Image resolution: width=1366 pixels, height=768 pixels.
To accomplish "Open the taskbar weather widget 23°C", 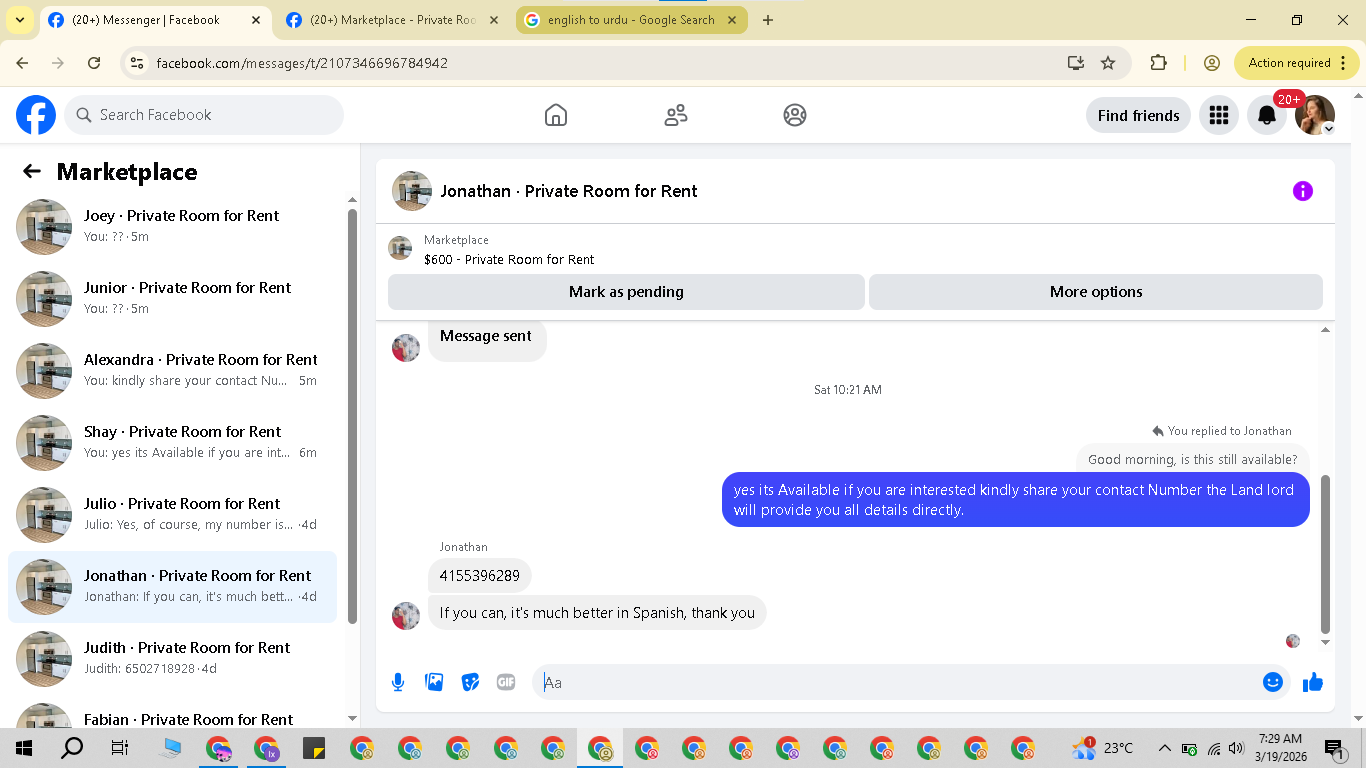I will pyautogui.click(x=1103, y=748).
